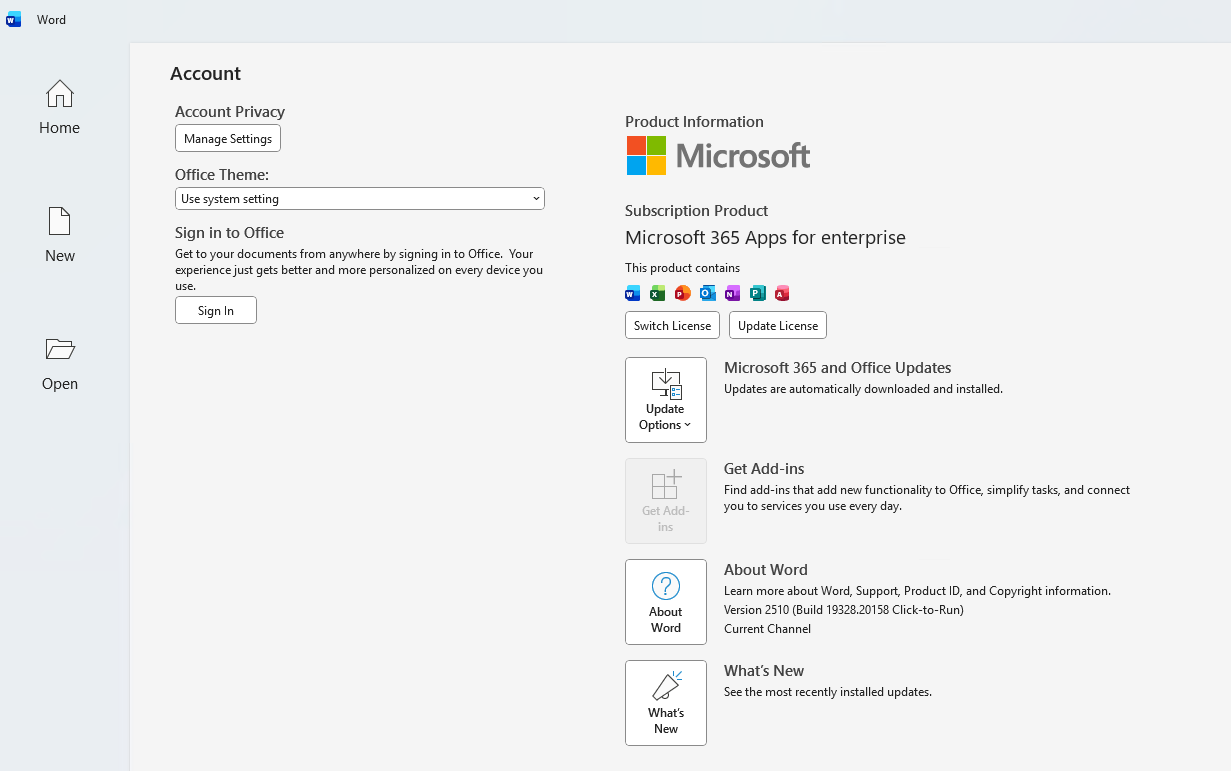The width and height of the screenshot is (1231, 771).
Task: Click the purple OneNote product icon
Action: tap(732, 293)
